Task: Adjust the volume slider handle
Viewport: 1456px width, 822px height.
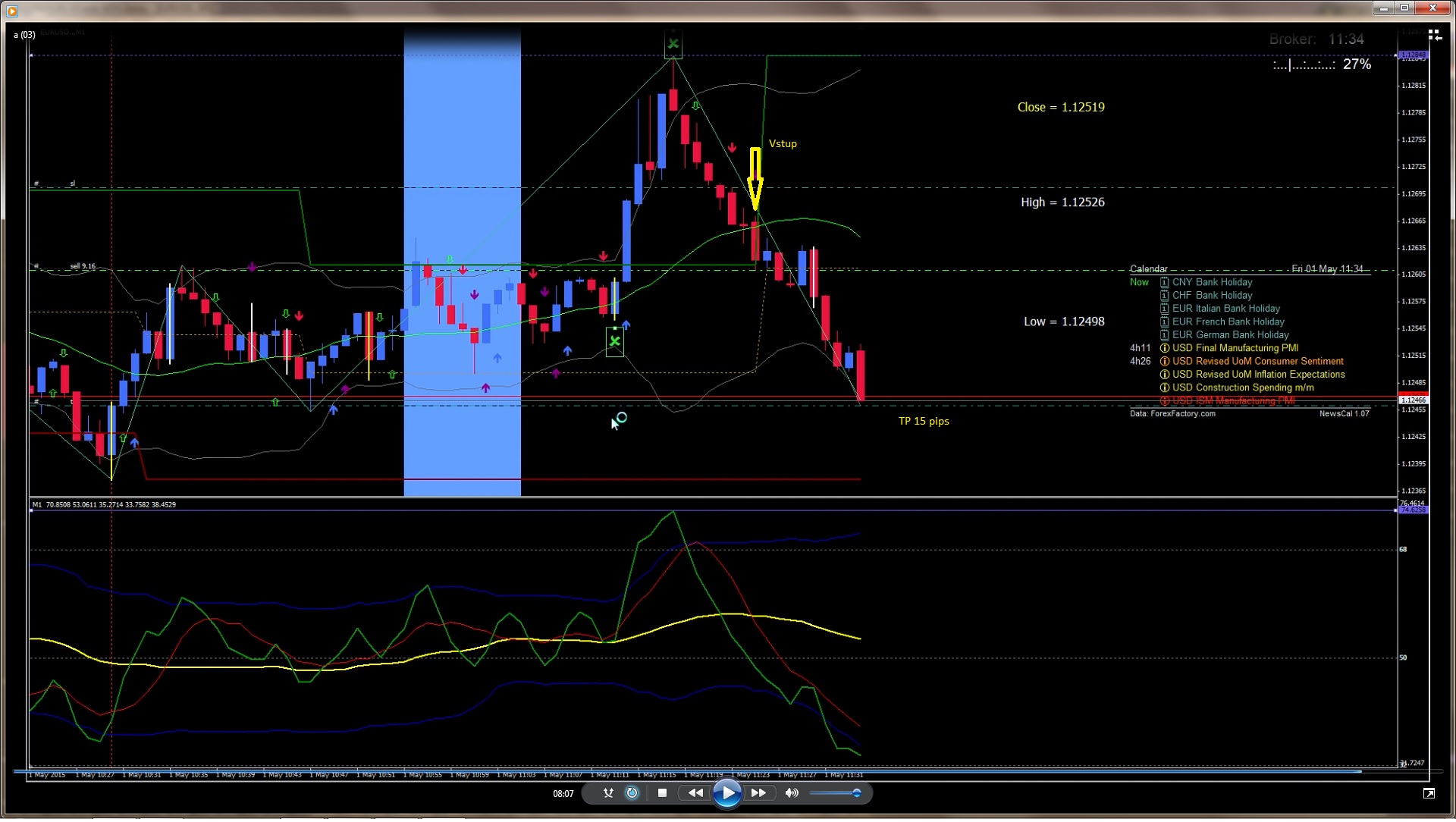Action: tap(857, 793)
